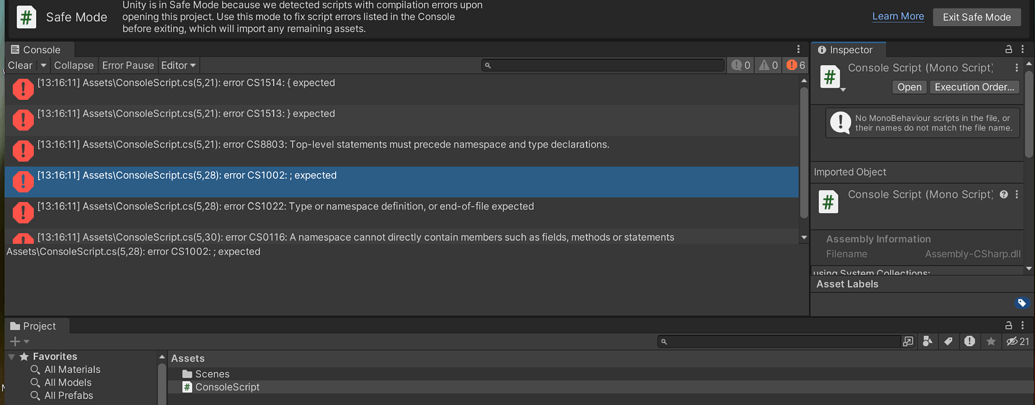The height and width of the screenshot is (405, 1035).
Task: Click the Assets breadcrumb in the Project panel
Action: pos(187,358)
